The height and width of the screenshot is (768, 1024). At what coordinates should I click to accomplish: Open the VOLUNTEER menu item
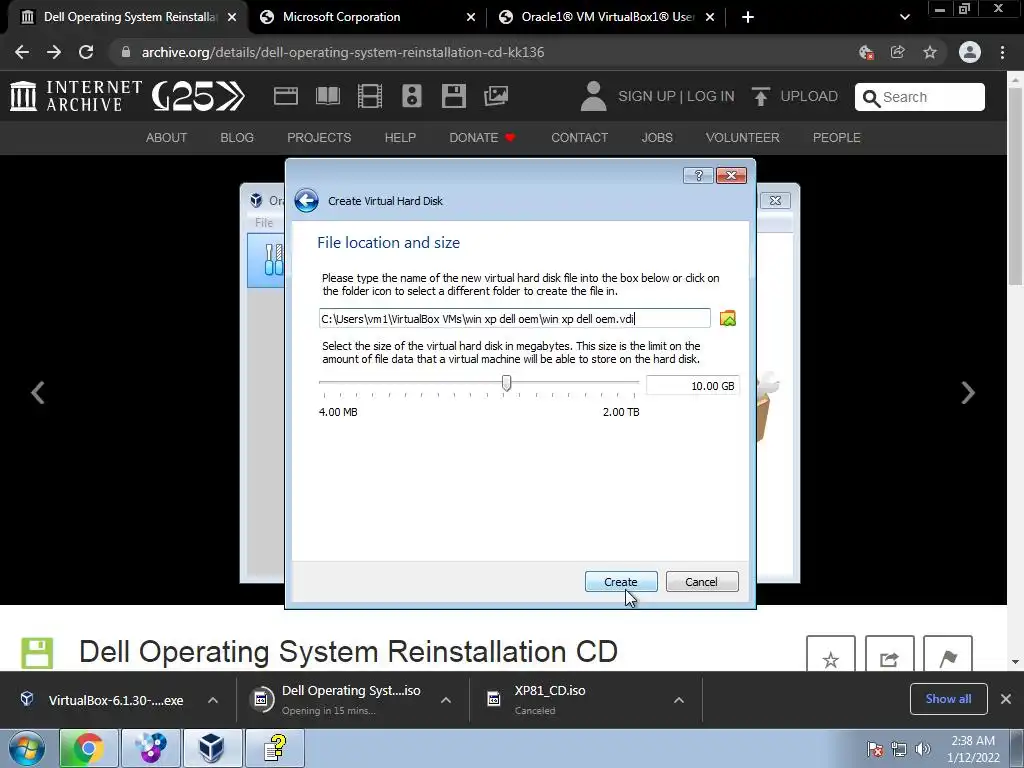[743, 138]
